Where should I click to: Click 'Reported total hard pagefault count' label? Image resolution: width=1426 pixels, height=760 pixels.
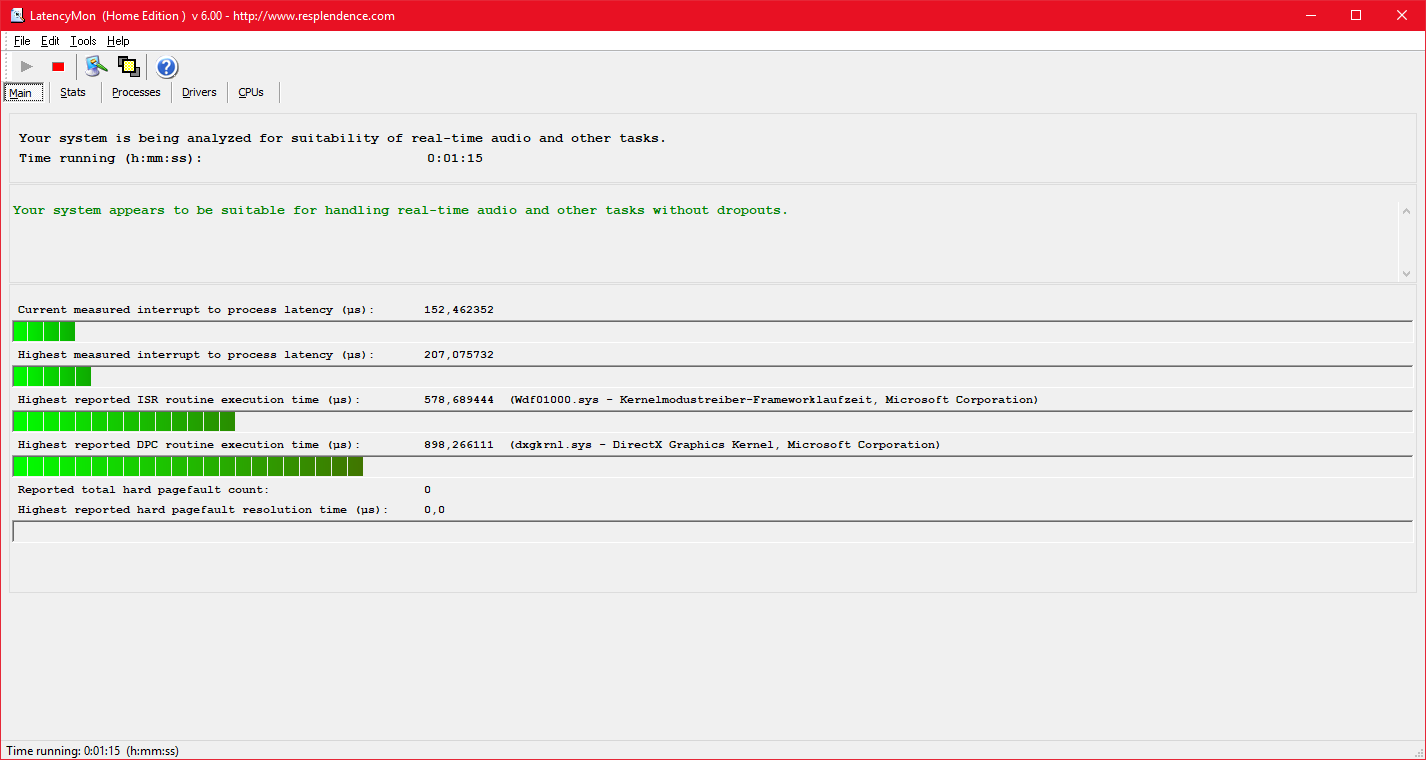coord(143,490)
